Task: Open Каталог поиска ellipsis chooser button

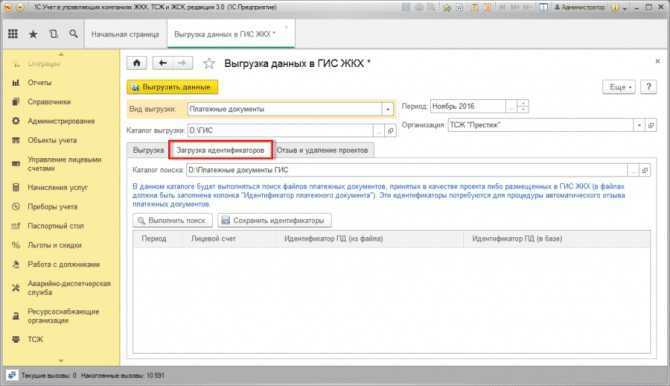Action: pos(633,170)
